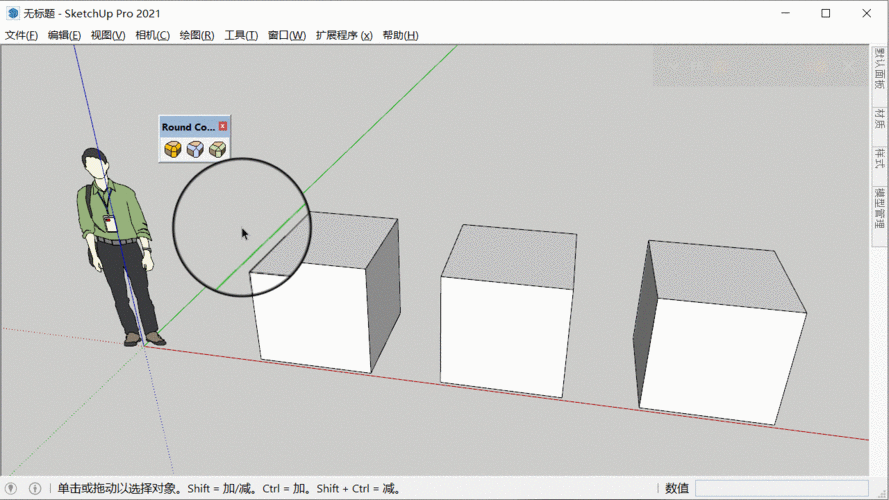The image size is (889, 500).
Task: Expand the 模型管理 side tray tab
Action: click(879, 209)
